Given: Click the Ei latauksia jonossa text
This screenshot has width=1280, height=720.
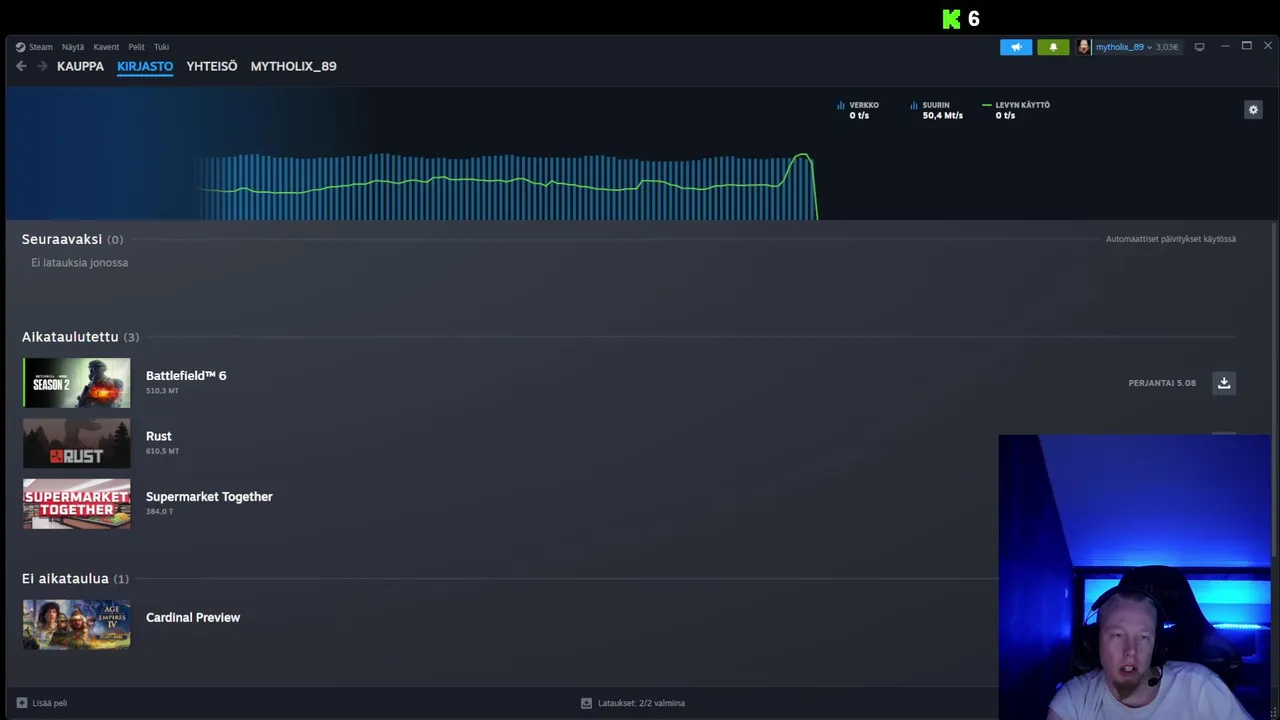Looking at the screenshot, I should click(79, 263).
